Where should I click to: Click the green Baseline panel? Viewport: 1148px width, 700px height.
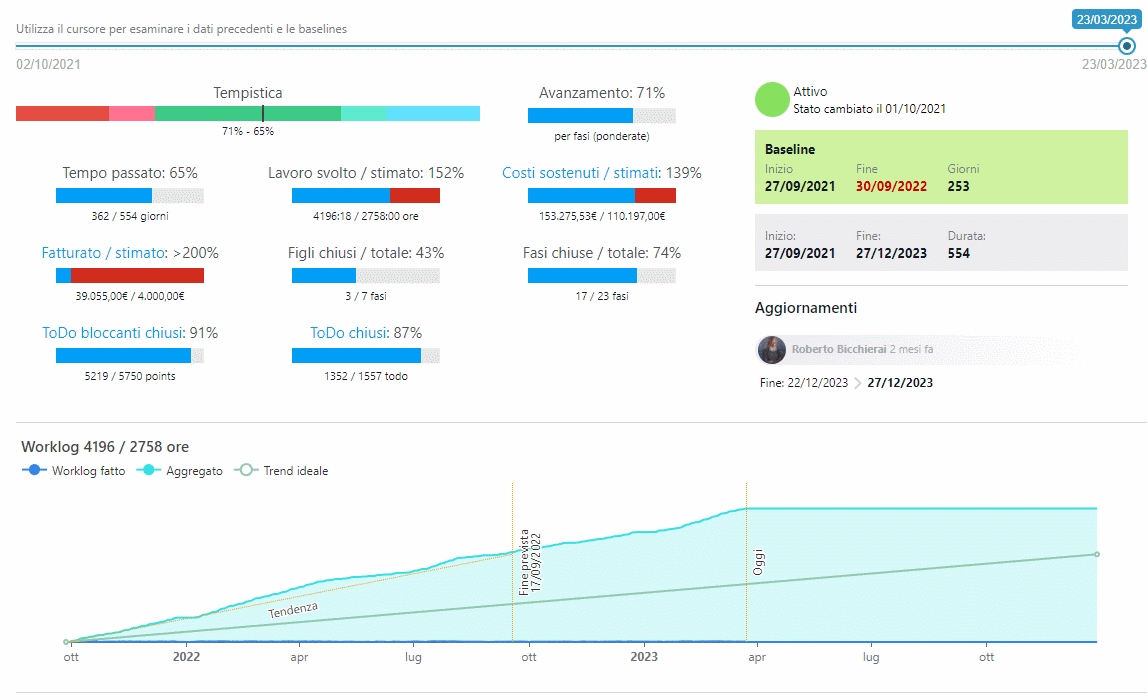[x=941, y=167]
